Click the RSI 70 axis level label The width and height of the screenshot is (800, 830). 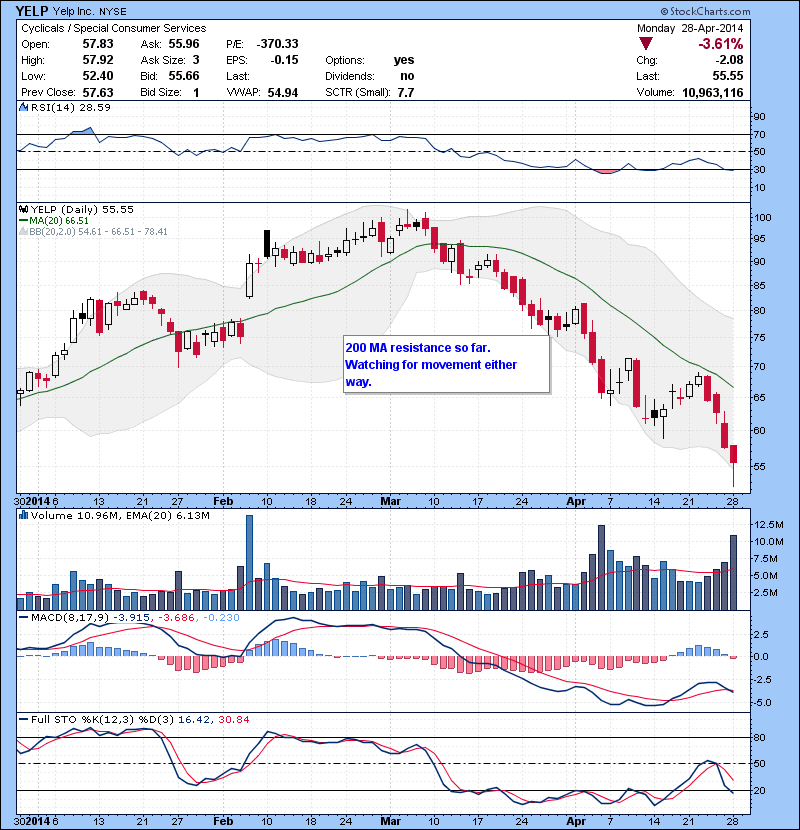[x=760, y=134]
